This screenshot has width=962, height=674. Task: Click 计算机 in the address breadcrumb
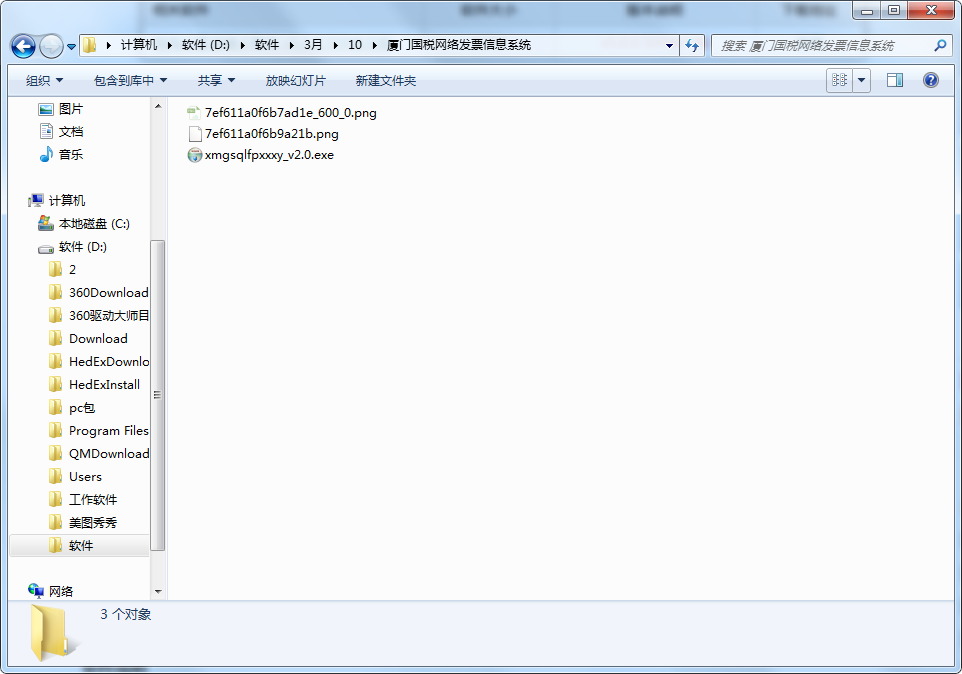139,45
